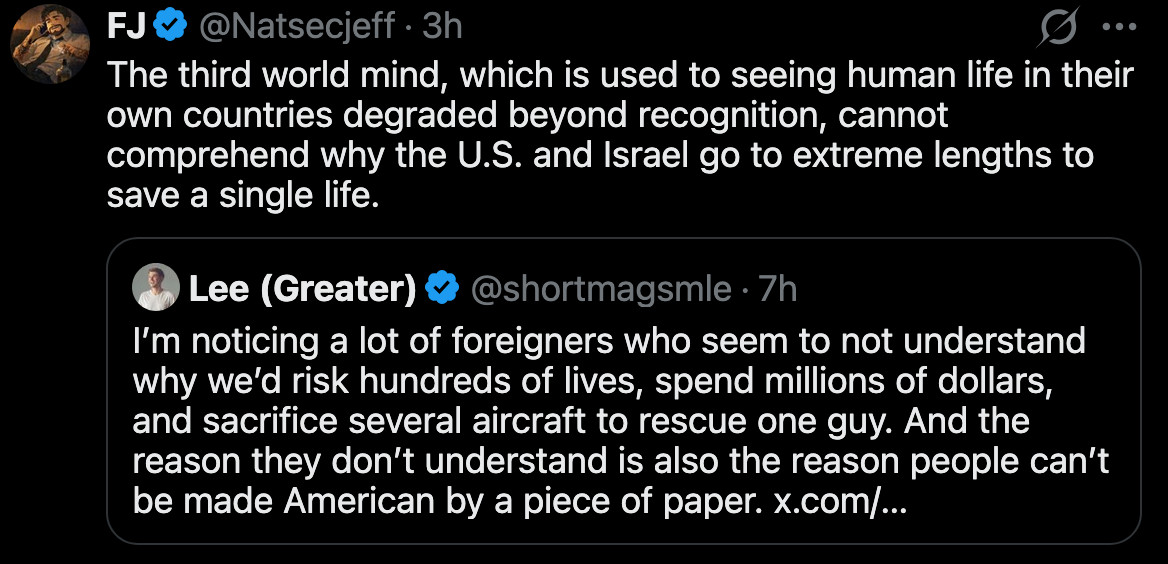This screenshot has height=564, width=1168.
Task: Click Lee (Greater)'s blue verified badge
Action: [x=441, y=290]
